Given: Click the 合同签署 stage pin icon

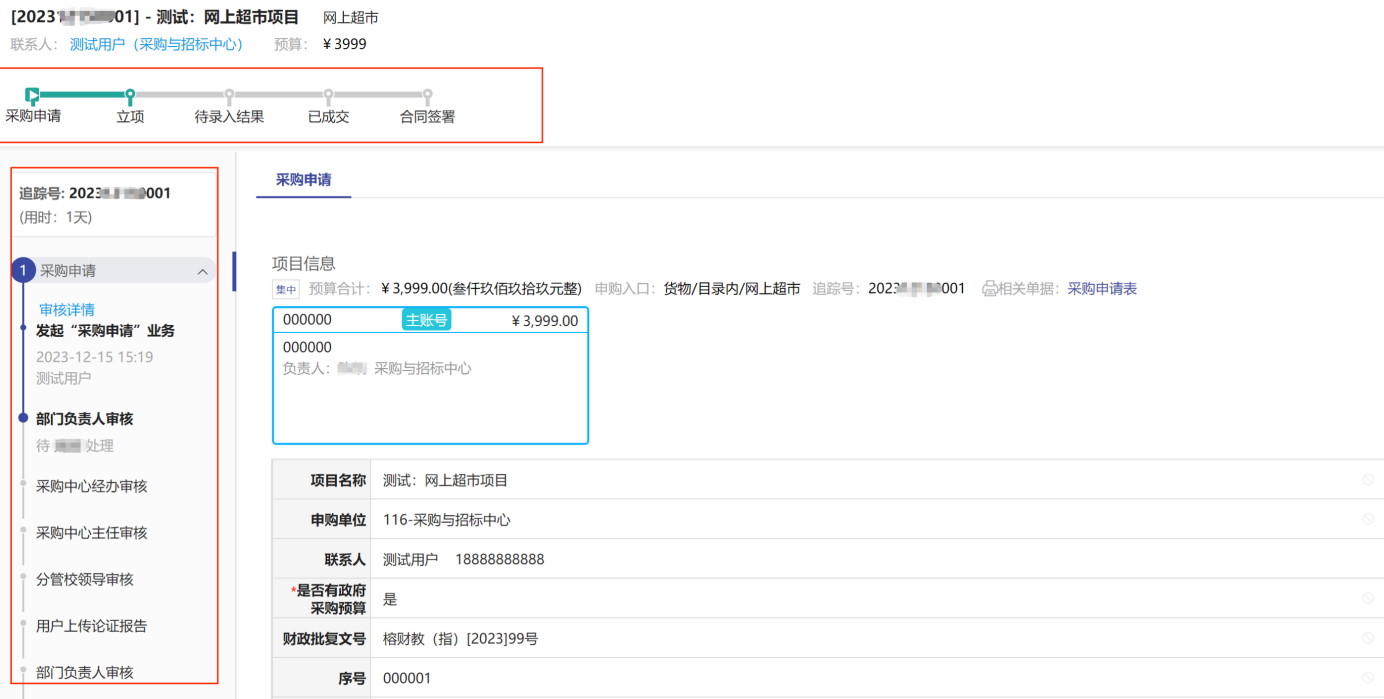Looking at the screenshot, I should [x=427, y=95].
